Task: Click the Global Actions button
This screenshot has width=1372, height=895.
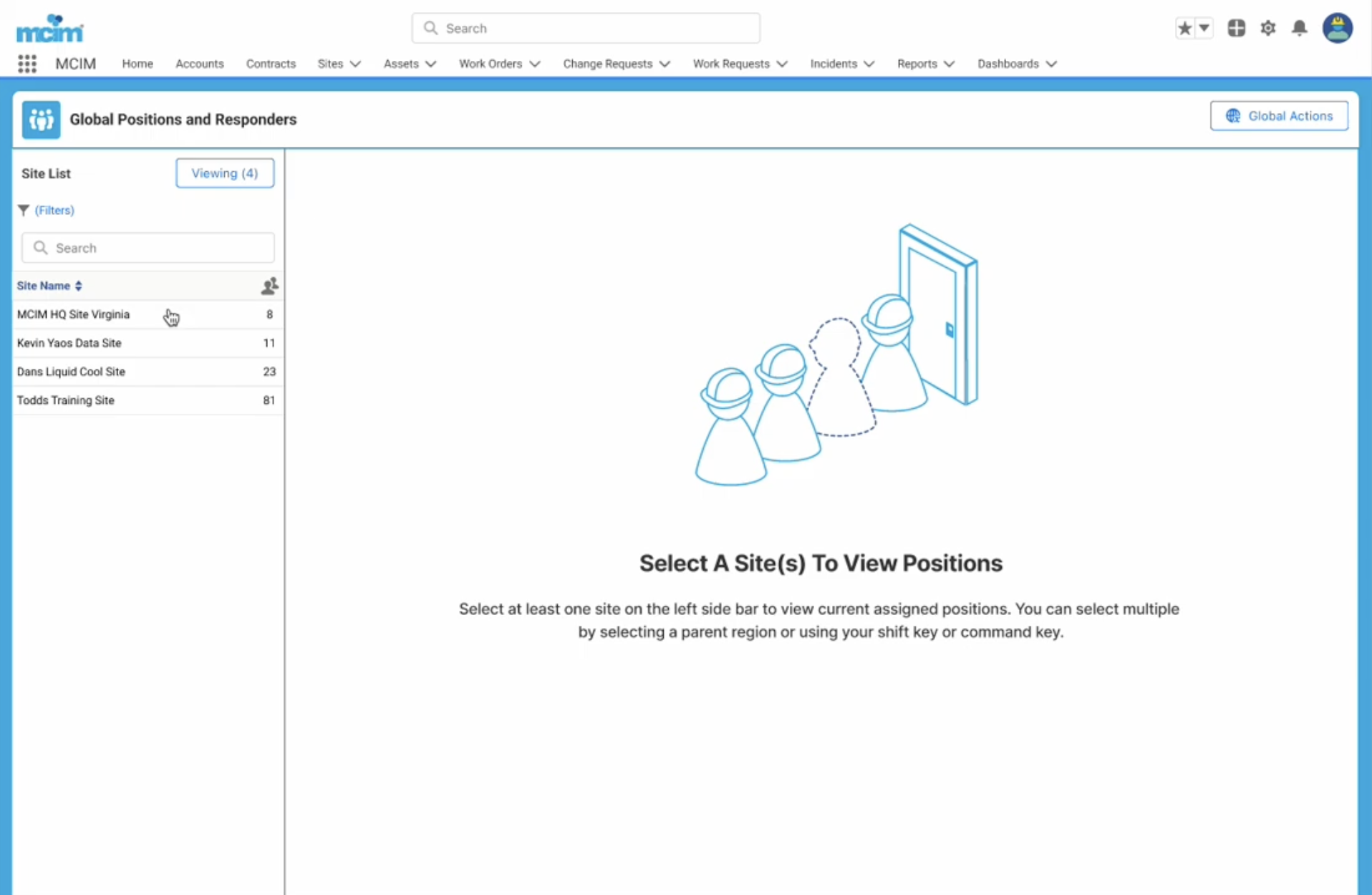Action: point(1279,116)
